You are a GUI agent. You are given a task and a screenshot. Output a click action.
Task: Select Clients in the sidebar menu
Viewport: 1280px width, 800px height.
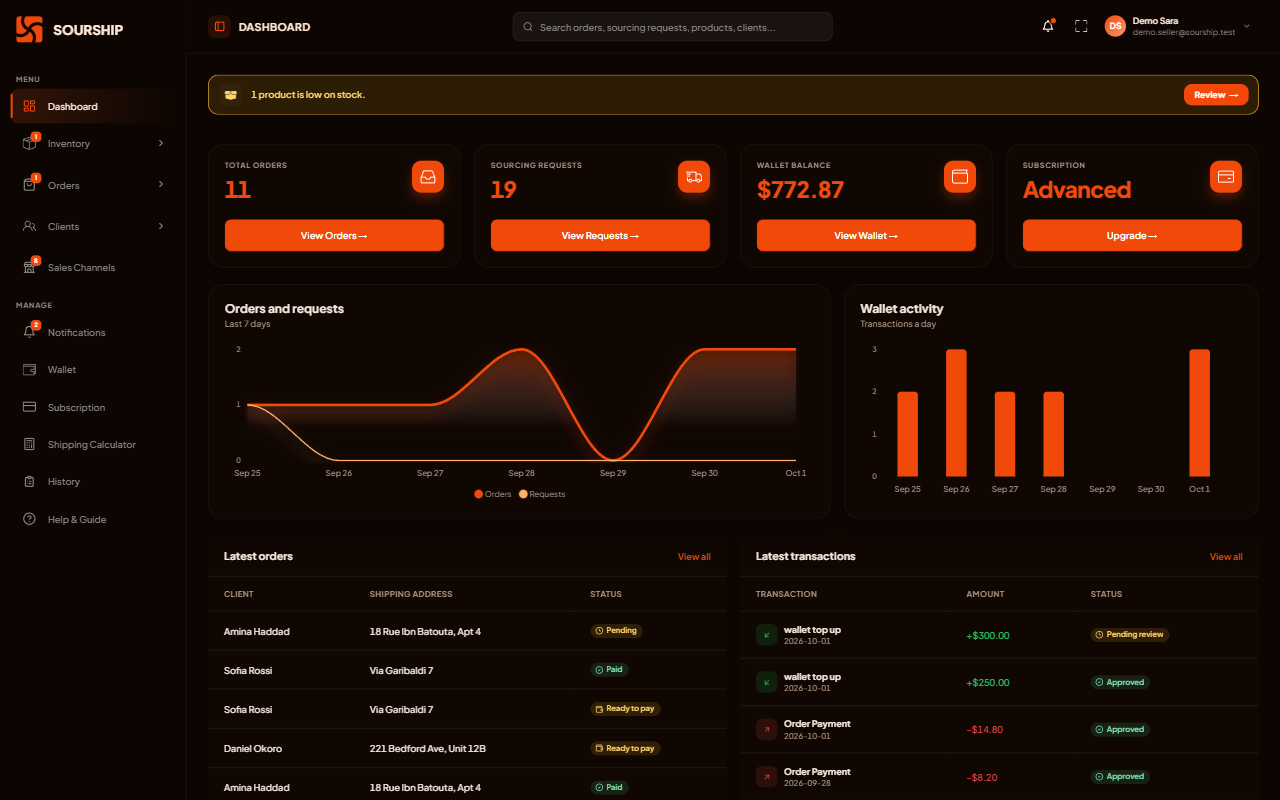(88, 226)
